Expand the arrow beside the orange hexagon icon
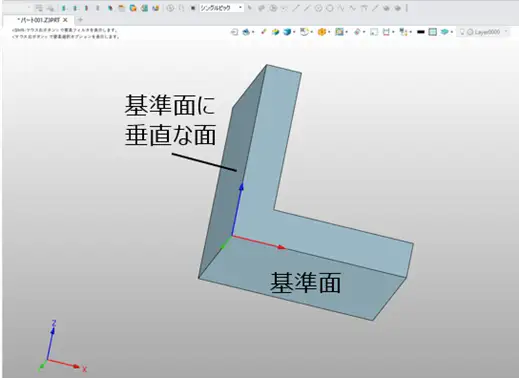 (x=329, y=32)
